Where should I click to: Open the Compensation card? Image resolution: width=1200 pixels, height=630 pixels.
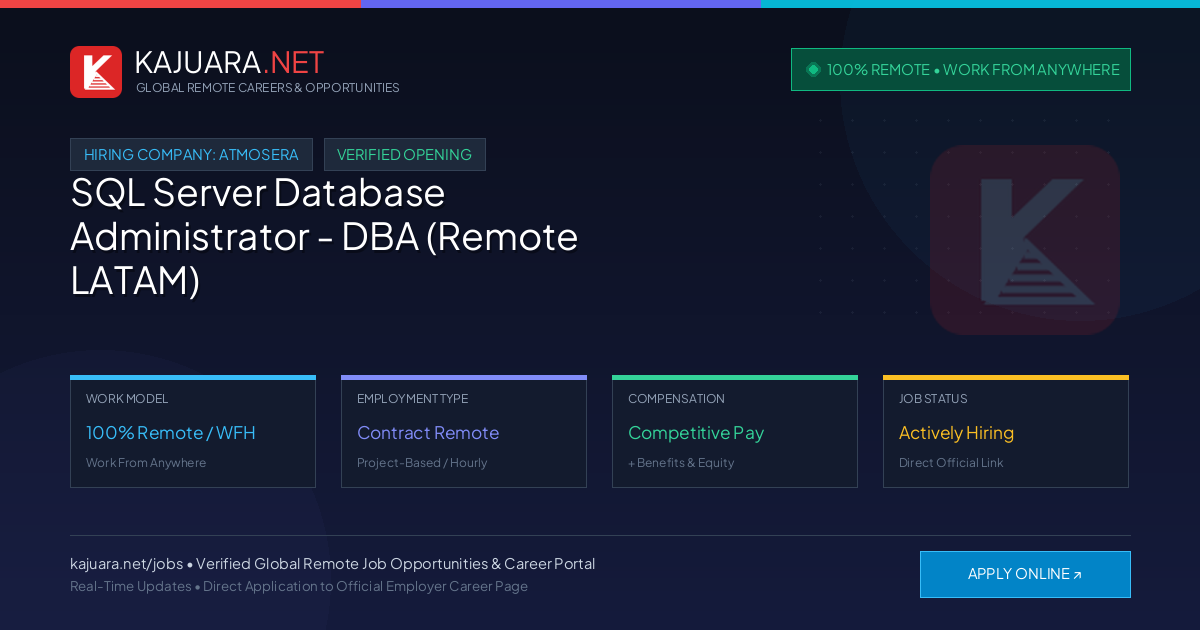[x=735, y=432]
